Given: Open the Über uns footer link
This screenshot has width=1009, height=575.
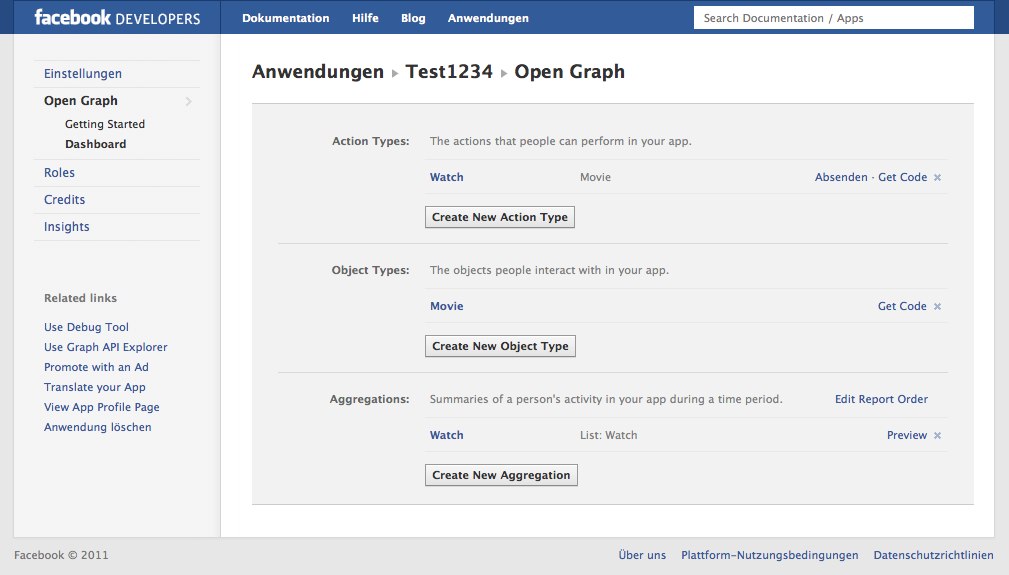Looking at the screenshot, I should tap(642, 555).
